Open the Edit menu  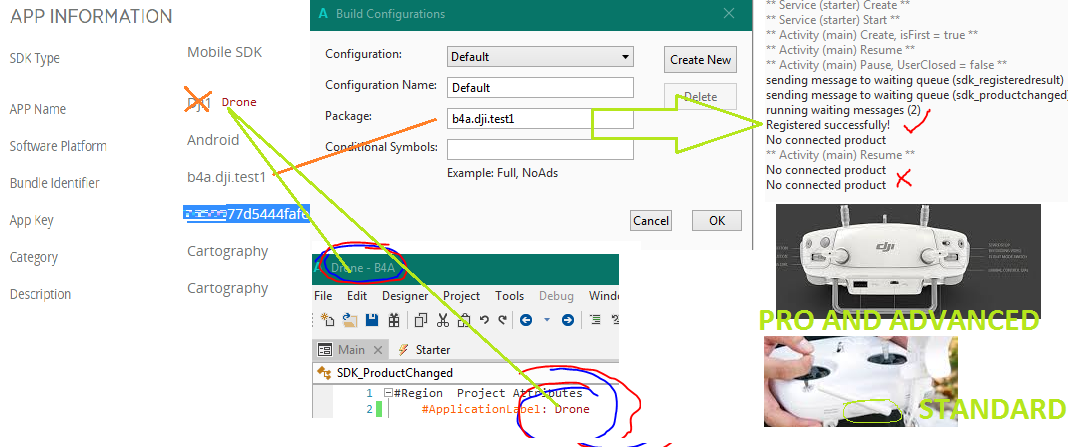(x=357, y=296)
